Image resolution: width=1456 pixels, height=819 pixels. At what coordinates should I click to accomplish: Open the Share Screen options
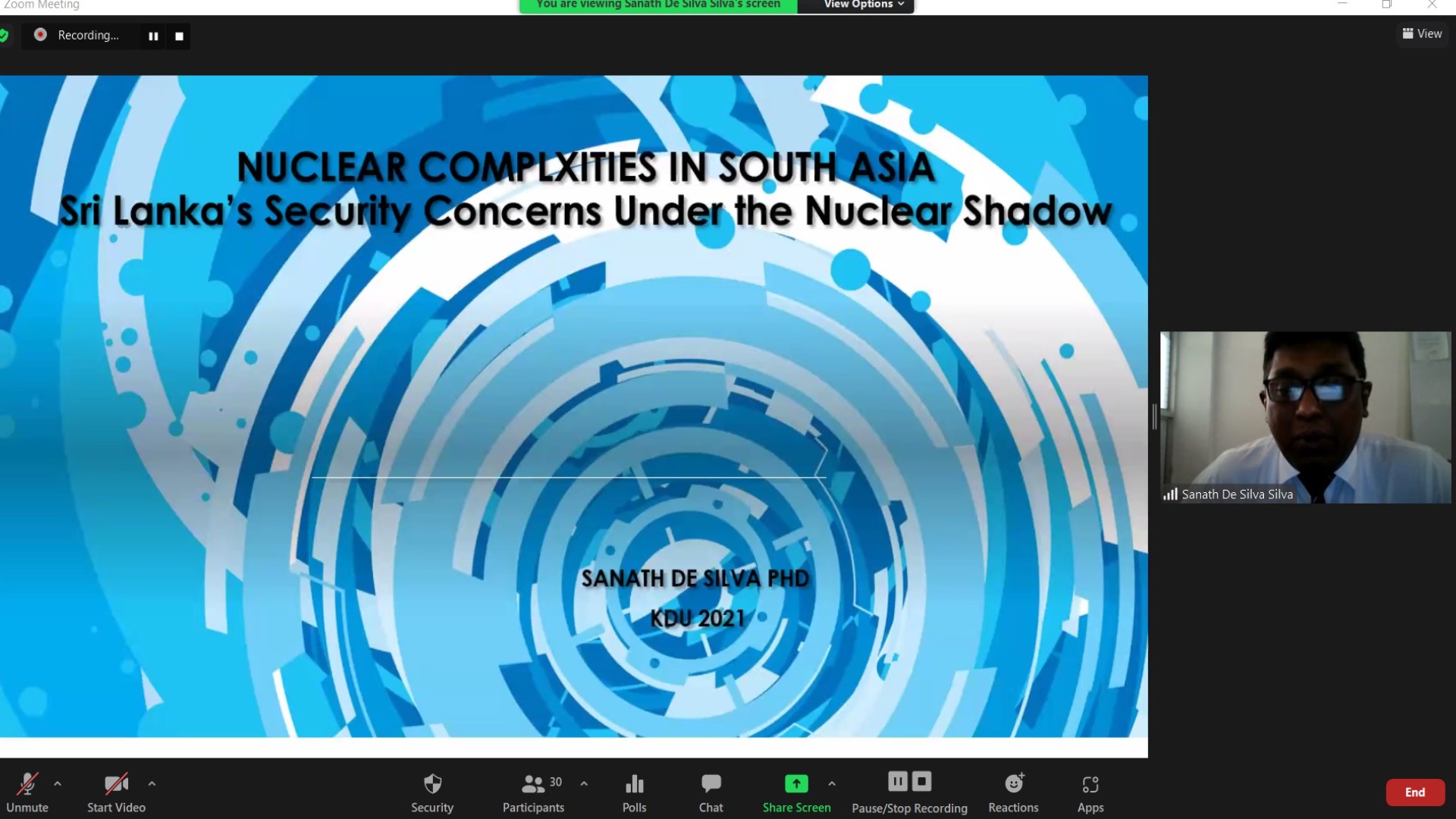(x=832, y=783)
